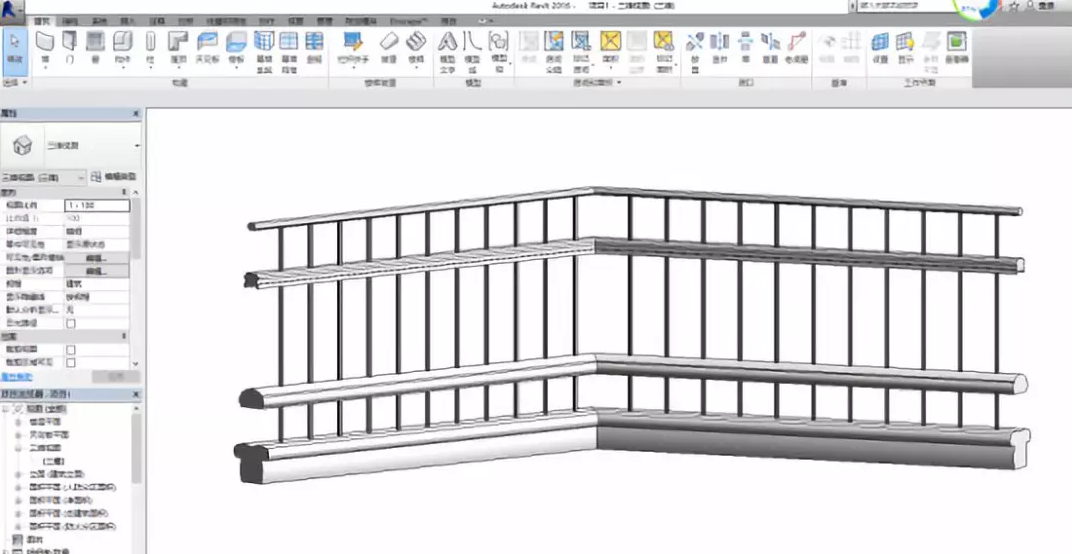Toggle the Crop View checkbox
Viewport: 1072px width, 554px height.
[70, 349]
